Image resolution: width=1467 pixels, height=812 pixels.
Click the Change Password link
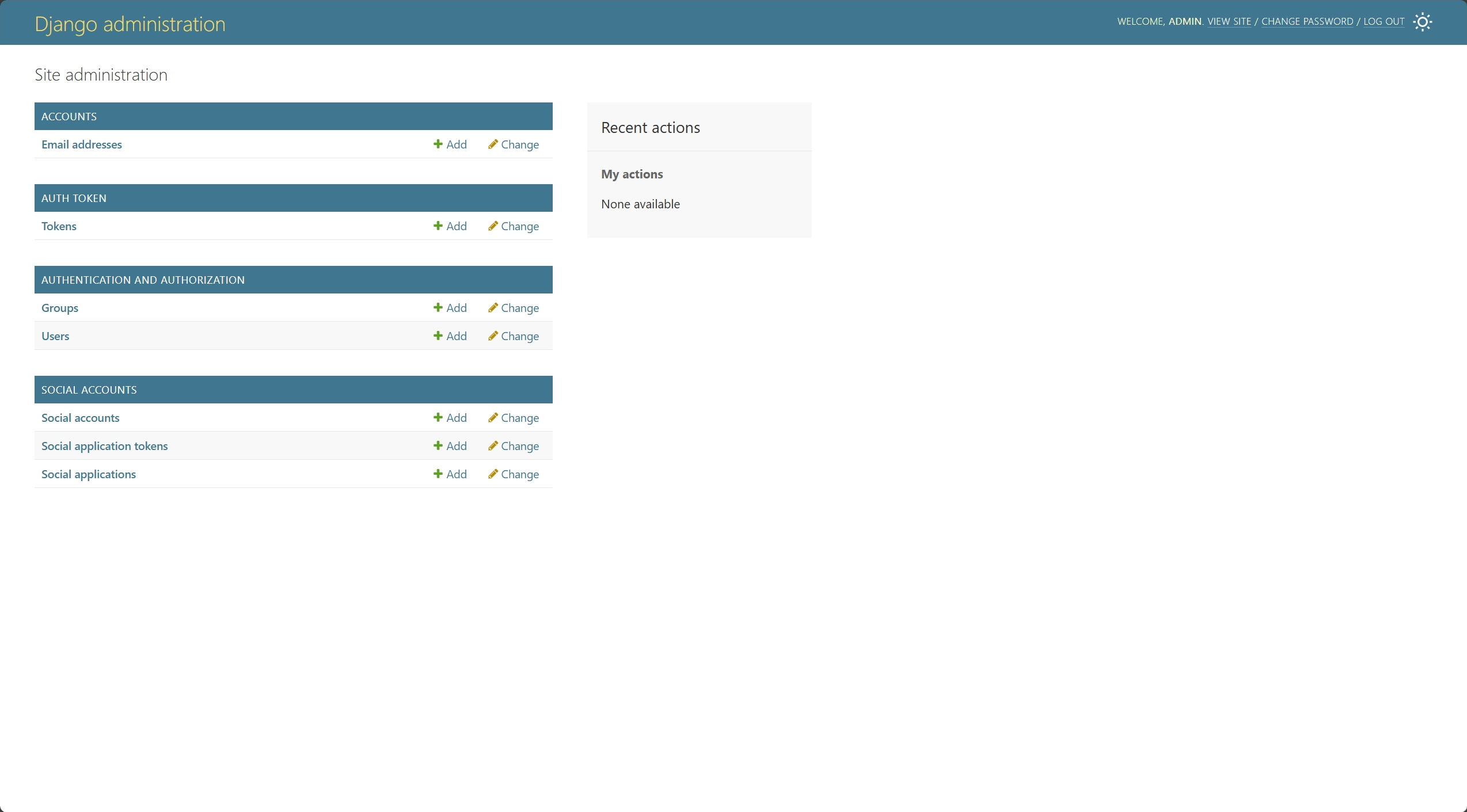pos(1307,22)
